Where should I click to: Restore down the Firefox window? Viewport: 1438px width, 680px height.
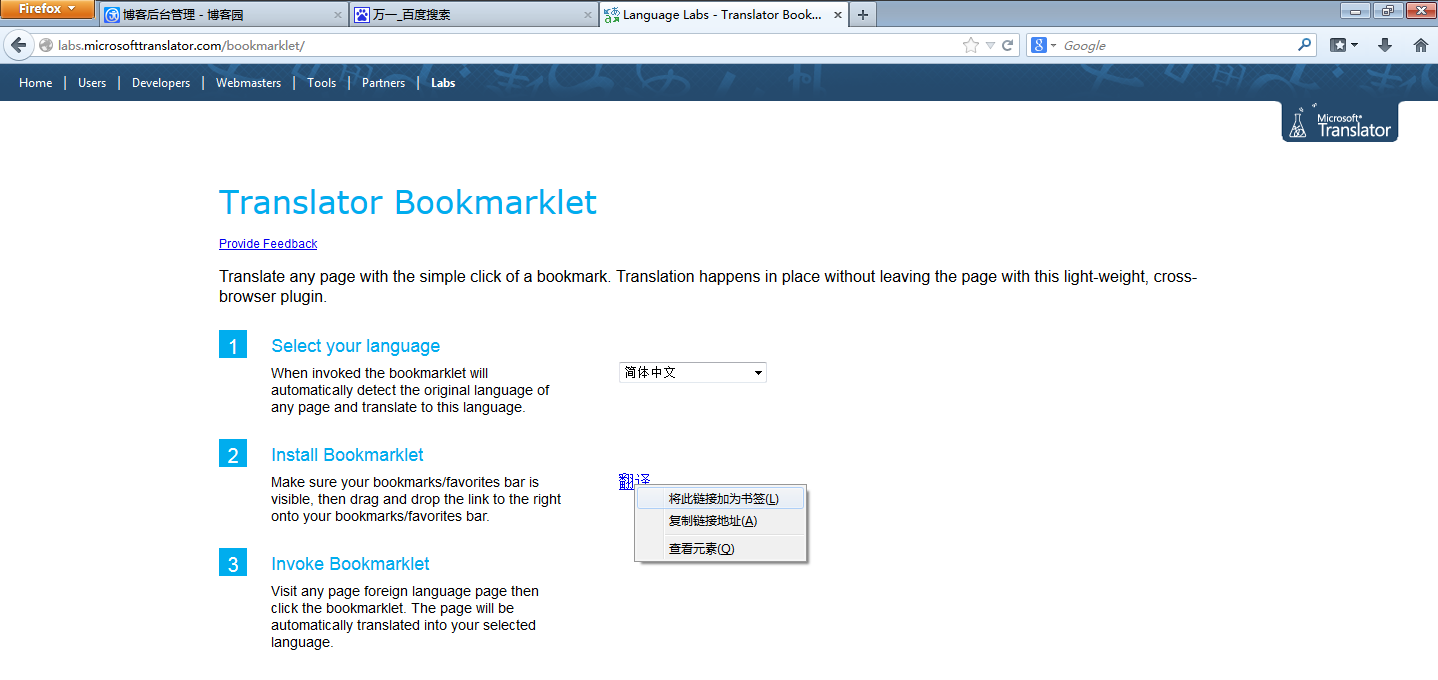[1388, 10]
